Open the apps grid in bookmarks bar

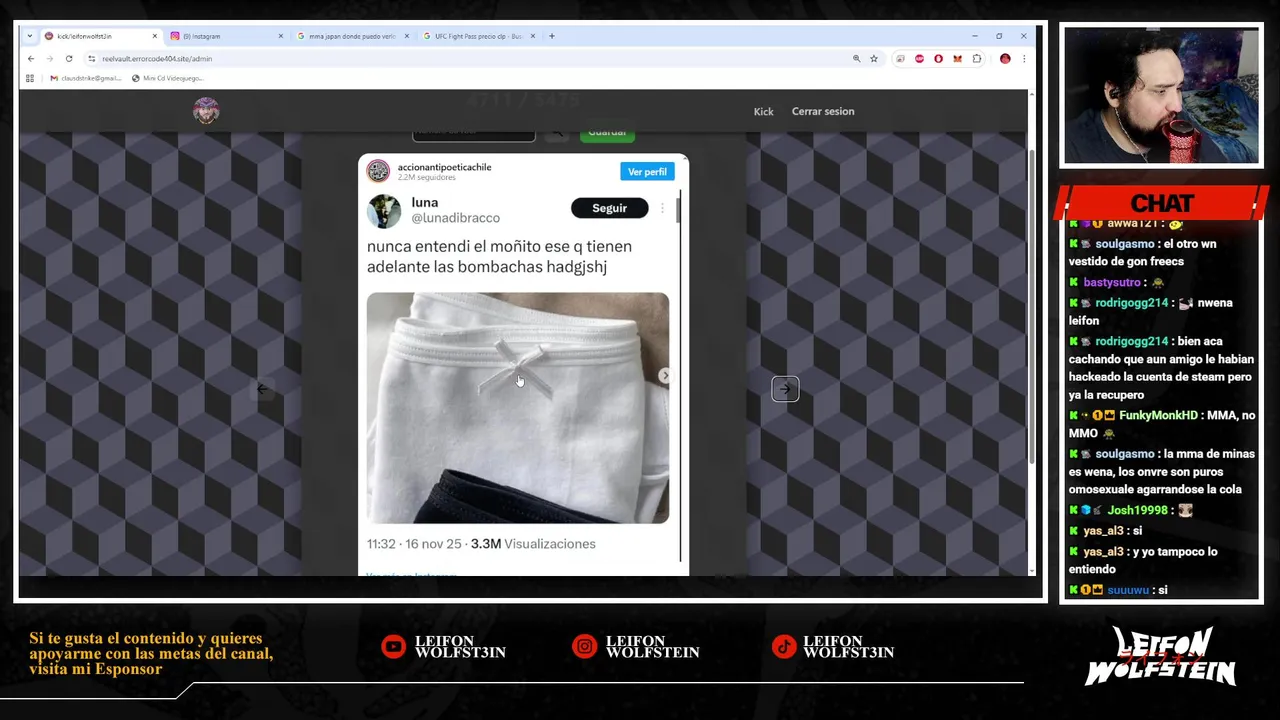(30, 78)
